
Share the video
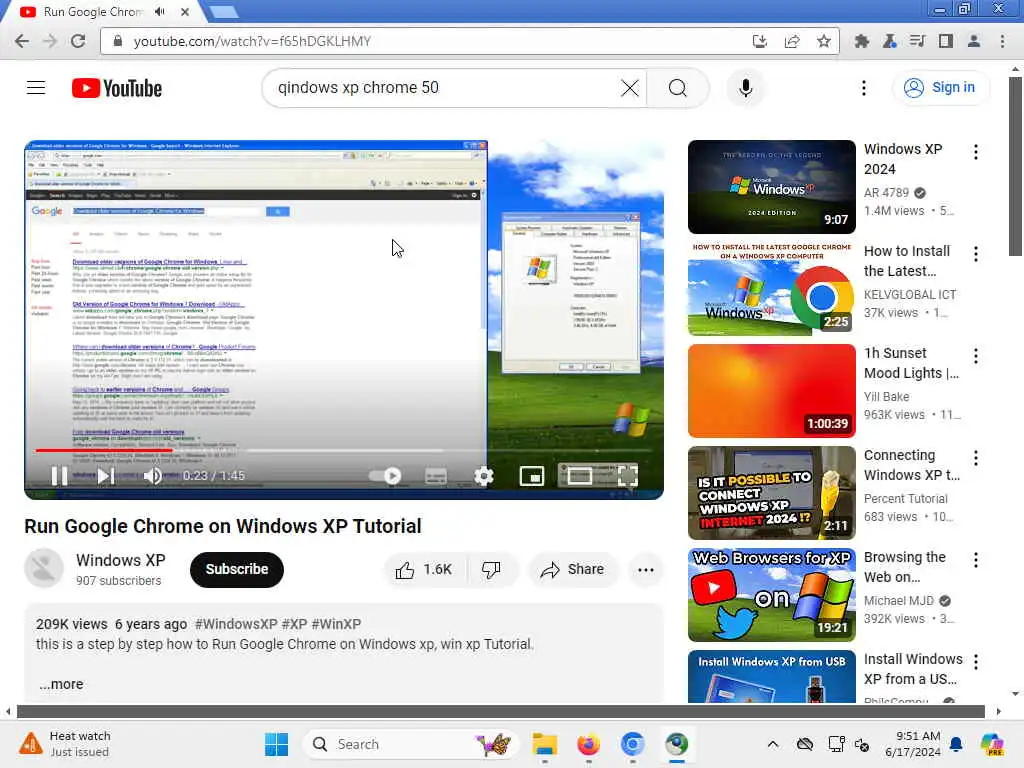tap(573, 569)
